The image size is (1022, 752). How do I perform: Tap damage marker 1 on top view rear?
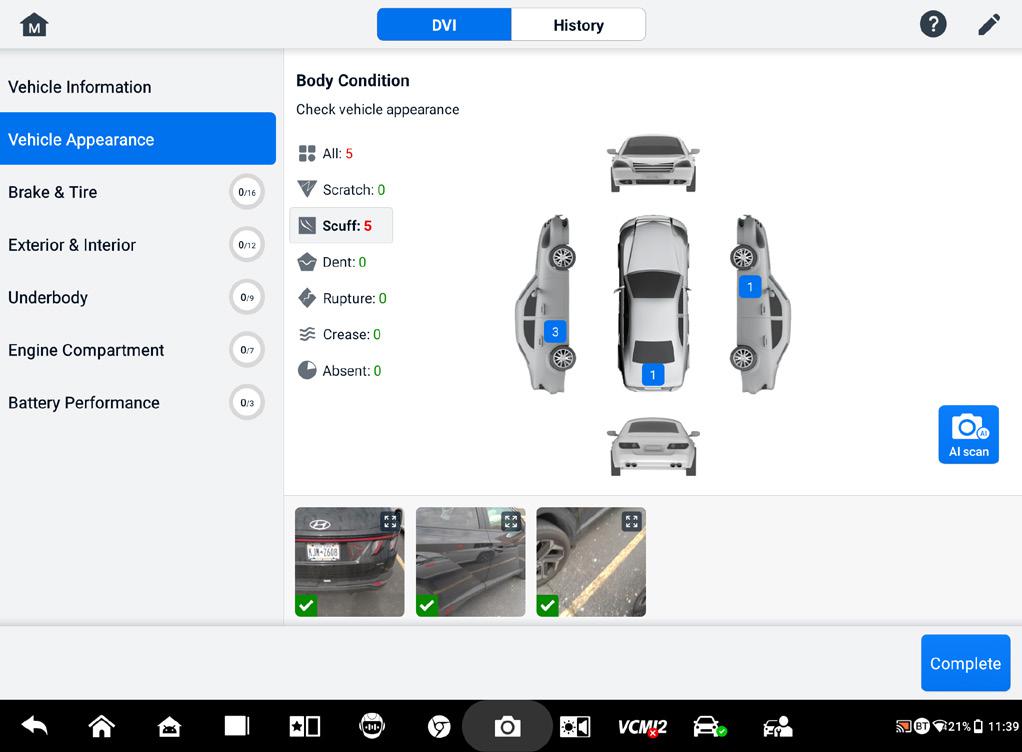(x=652, y=375)
